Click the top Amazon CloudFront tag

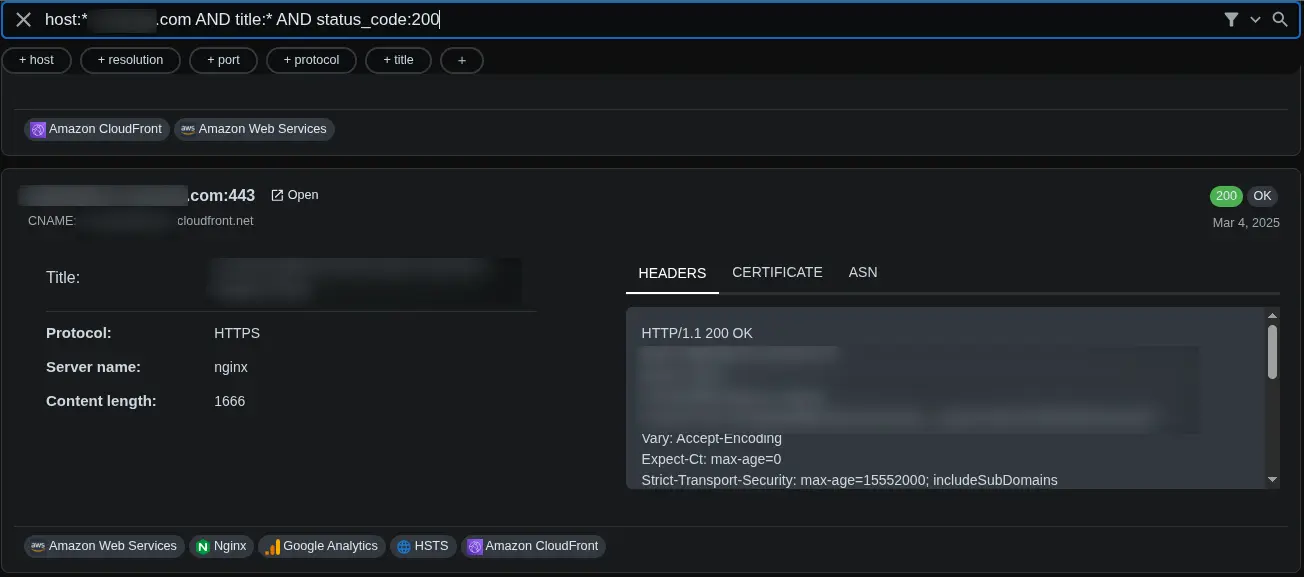pyautogui.click(x=96, y=129)
